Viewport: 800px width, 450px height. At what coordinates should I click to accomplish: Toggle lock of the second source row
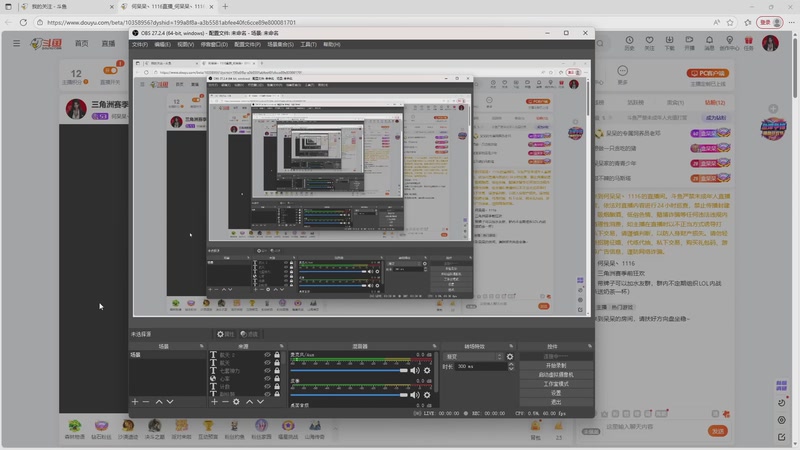point(277,363)
